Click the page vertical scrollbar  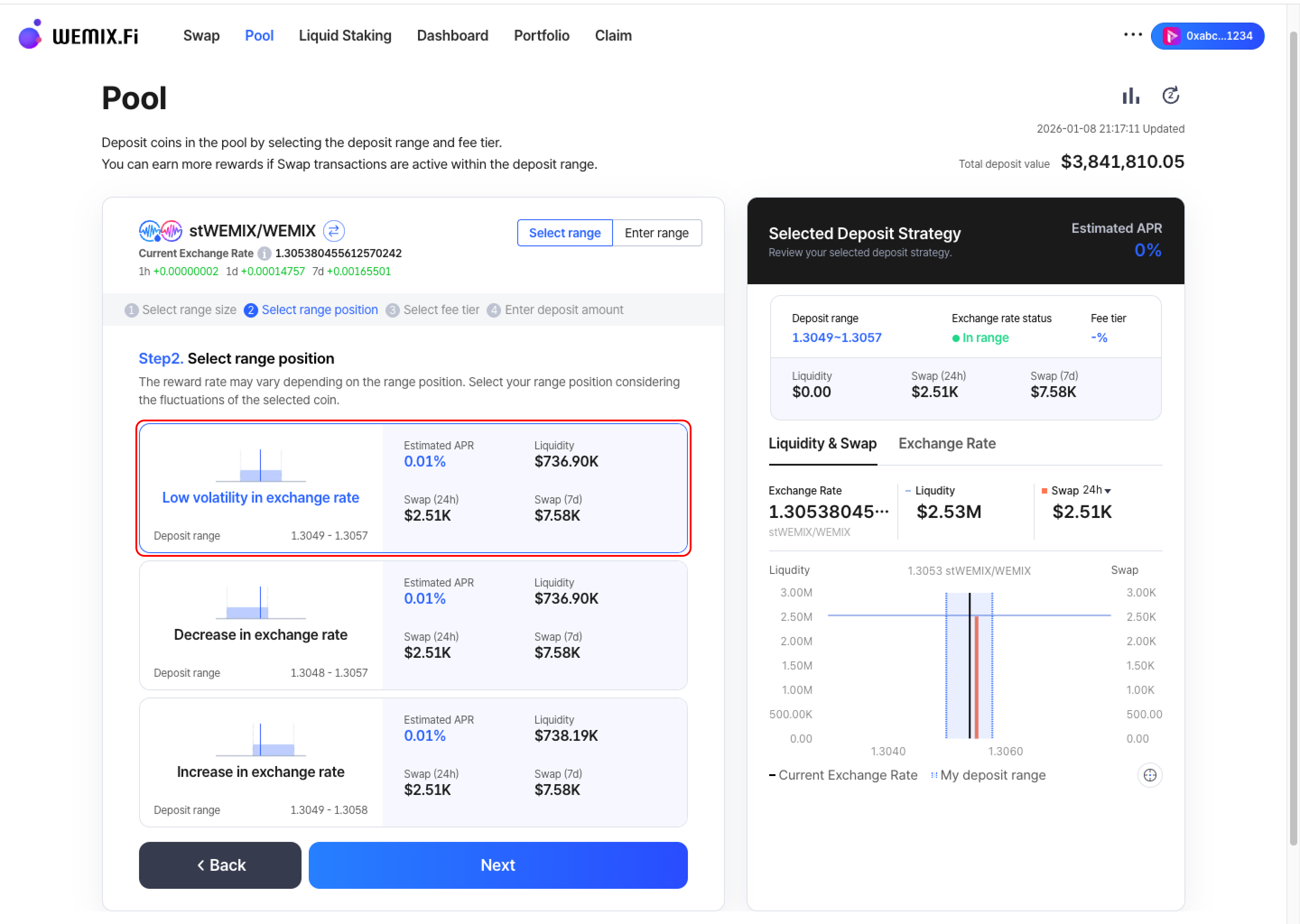click(1293, 438)
